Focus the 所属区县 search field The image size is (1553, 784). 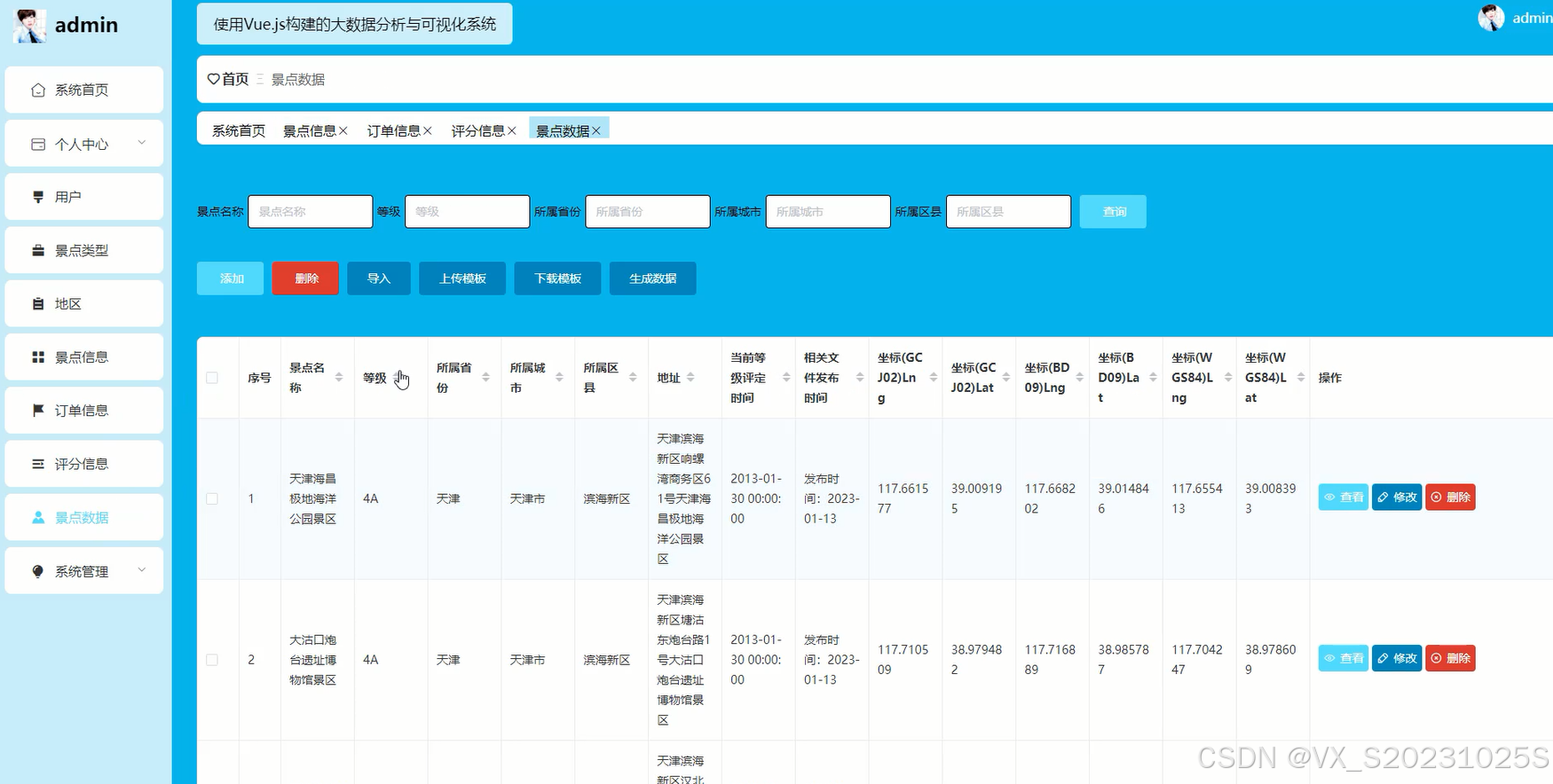click(1009, 212)
